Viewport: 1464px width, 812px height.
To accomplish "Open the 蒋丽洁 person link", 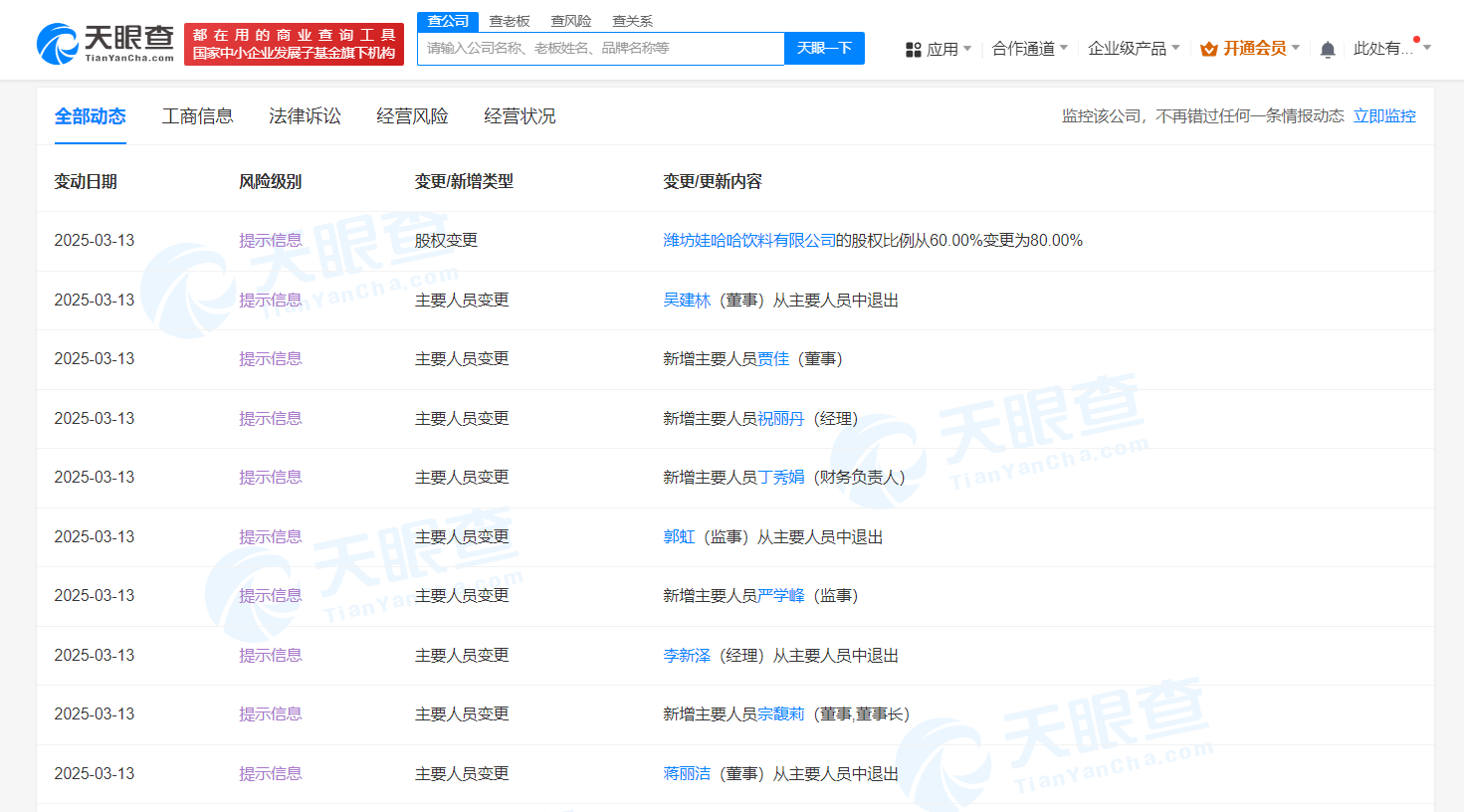I will point(688,774).
